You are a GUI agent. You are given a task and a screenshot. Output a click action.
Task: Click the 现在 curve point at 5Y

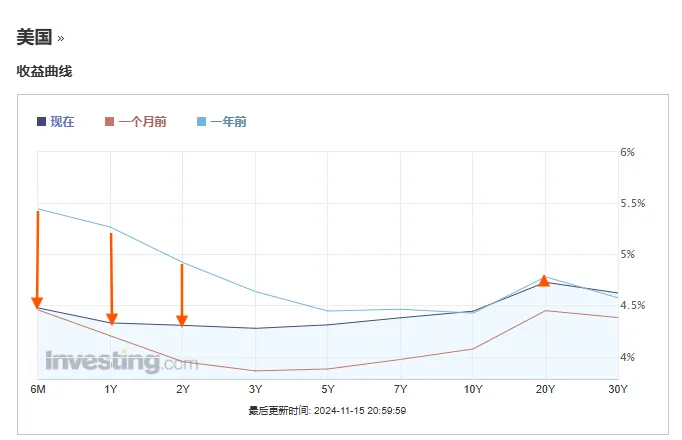[x=328, y=325]
